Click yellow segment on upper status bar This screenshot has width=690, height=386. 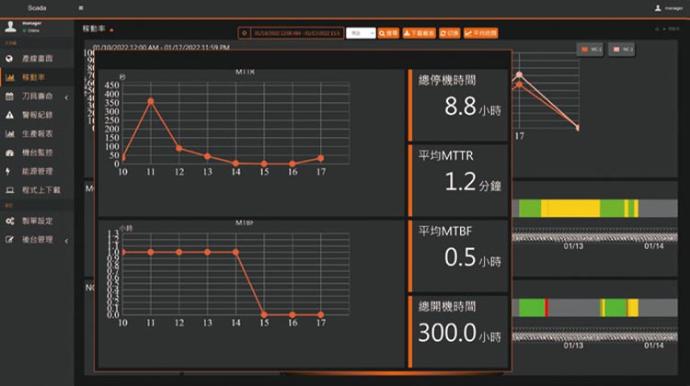coord(570,208)
